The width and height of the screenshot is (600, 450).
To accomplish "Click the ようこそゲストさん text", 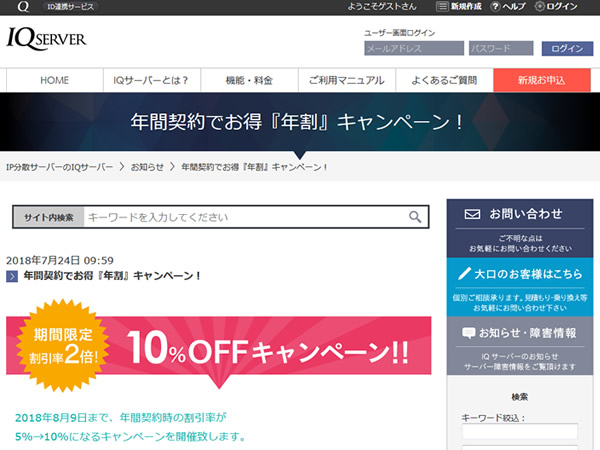I will click(382, 7).
